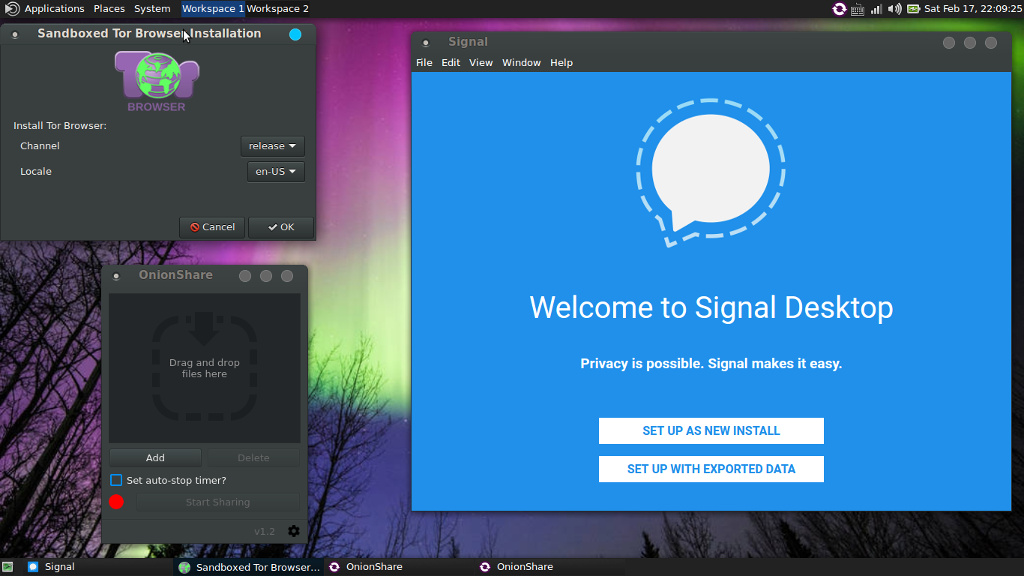This screenshot has height=576, width=1024.
Task: Open OnionShare settings gear icon
Action: [293, 531]
